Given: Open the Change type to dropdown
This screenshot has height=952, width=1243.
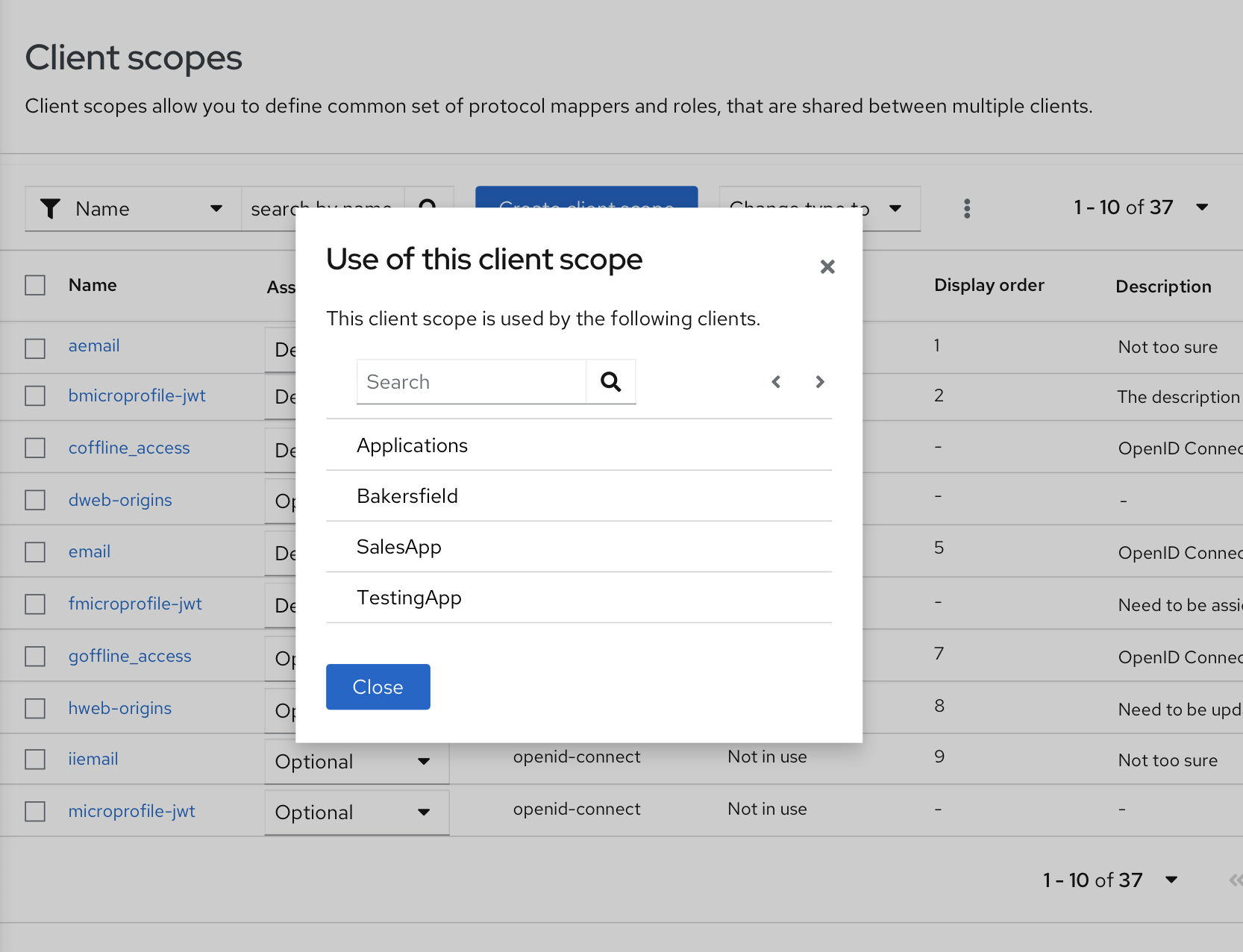Looking at the screenshot, I should pos(895,208).
